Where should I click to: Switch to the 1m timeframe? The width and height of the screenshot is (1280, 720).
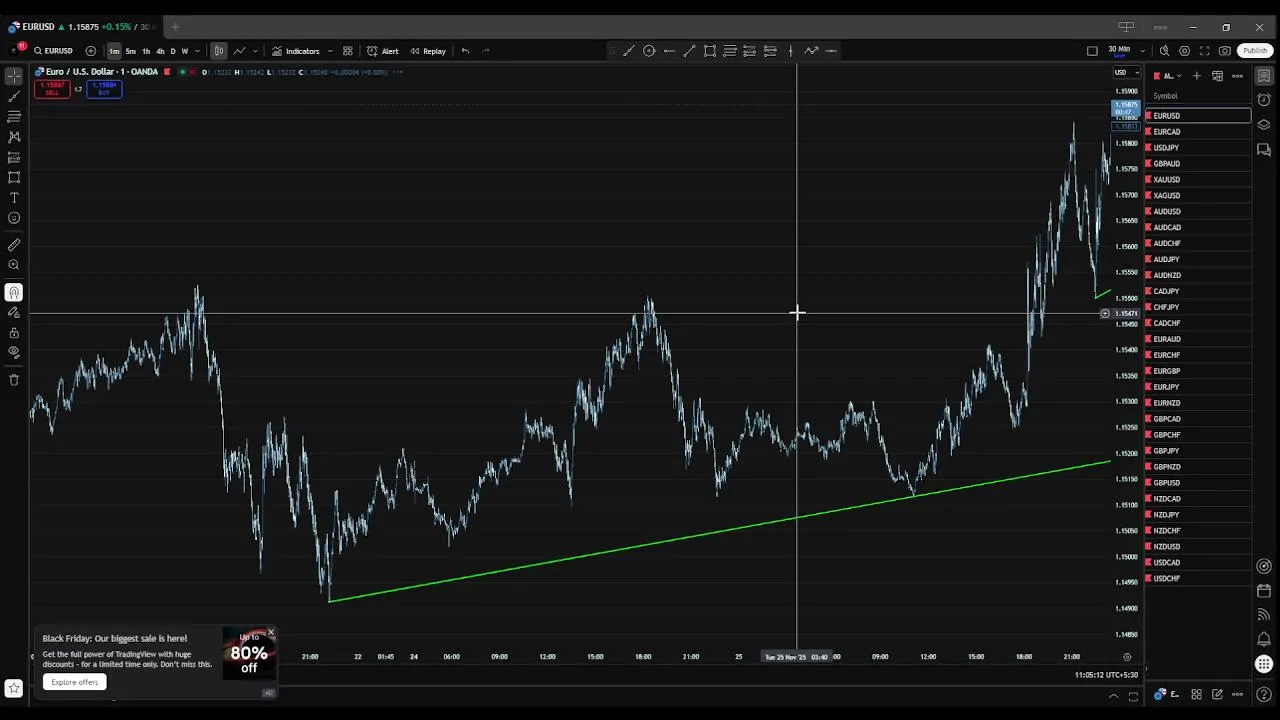[114, 51]
